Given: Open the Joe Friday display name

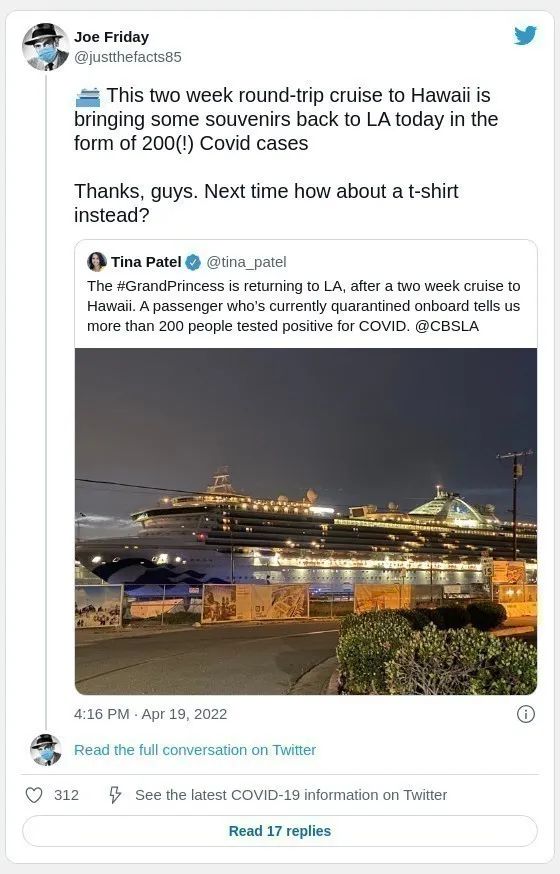Looking at the screenshot, I should point(111,37).
